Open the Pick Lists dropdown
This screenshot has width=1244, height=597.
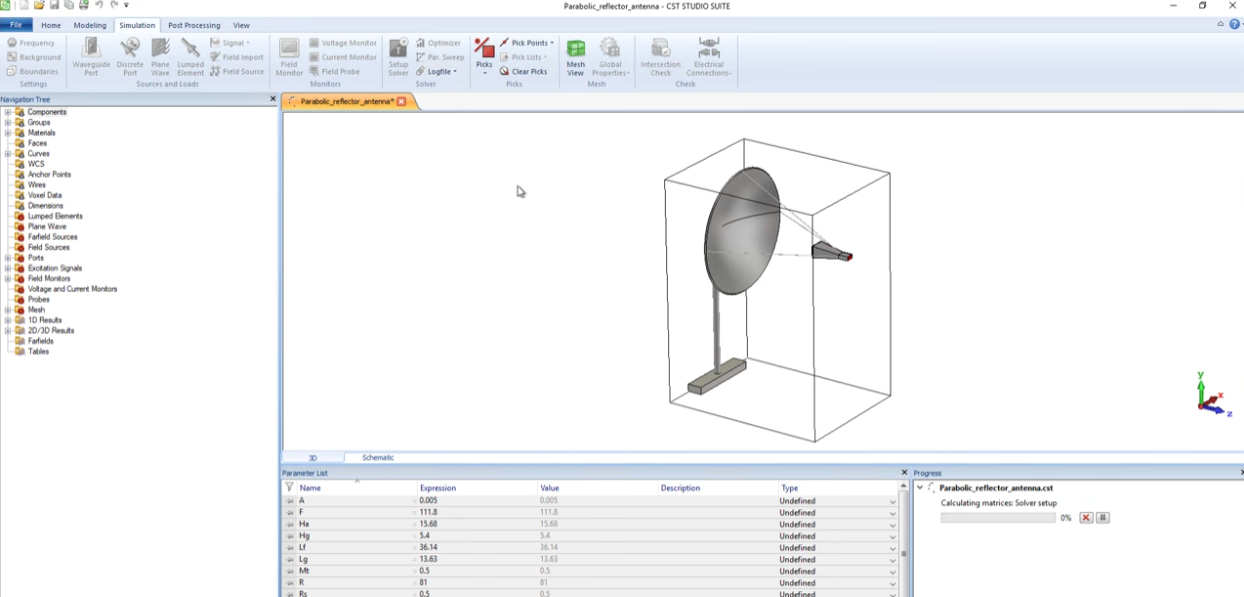[x=524, y=57]
